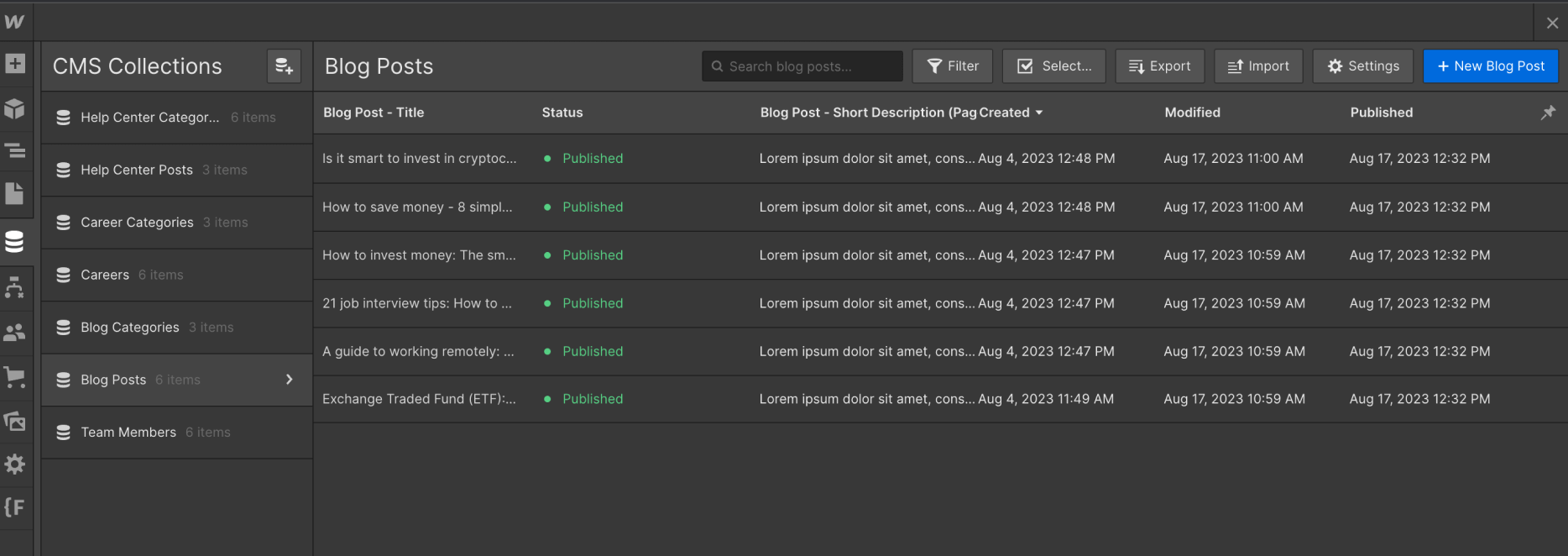Open 'How to invest money: The sm...' post

point(419,255)
